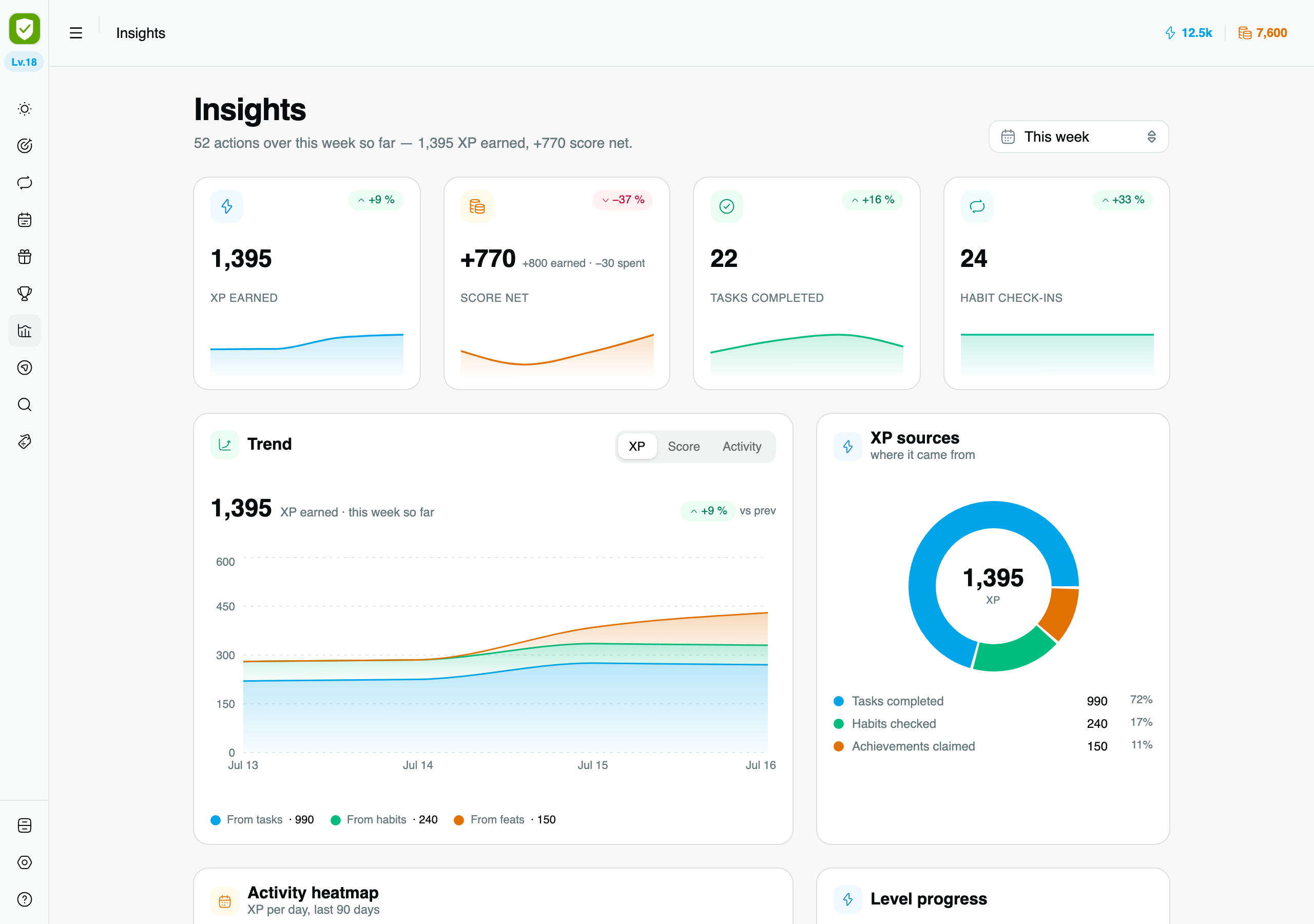
Task: Click the Habits checked legend row
Action: click(993, 723)
